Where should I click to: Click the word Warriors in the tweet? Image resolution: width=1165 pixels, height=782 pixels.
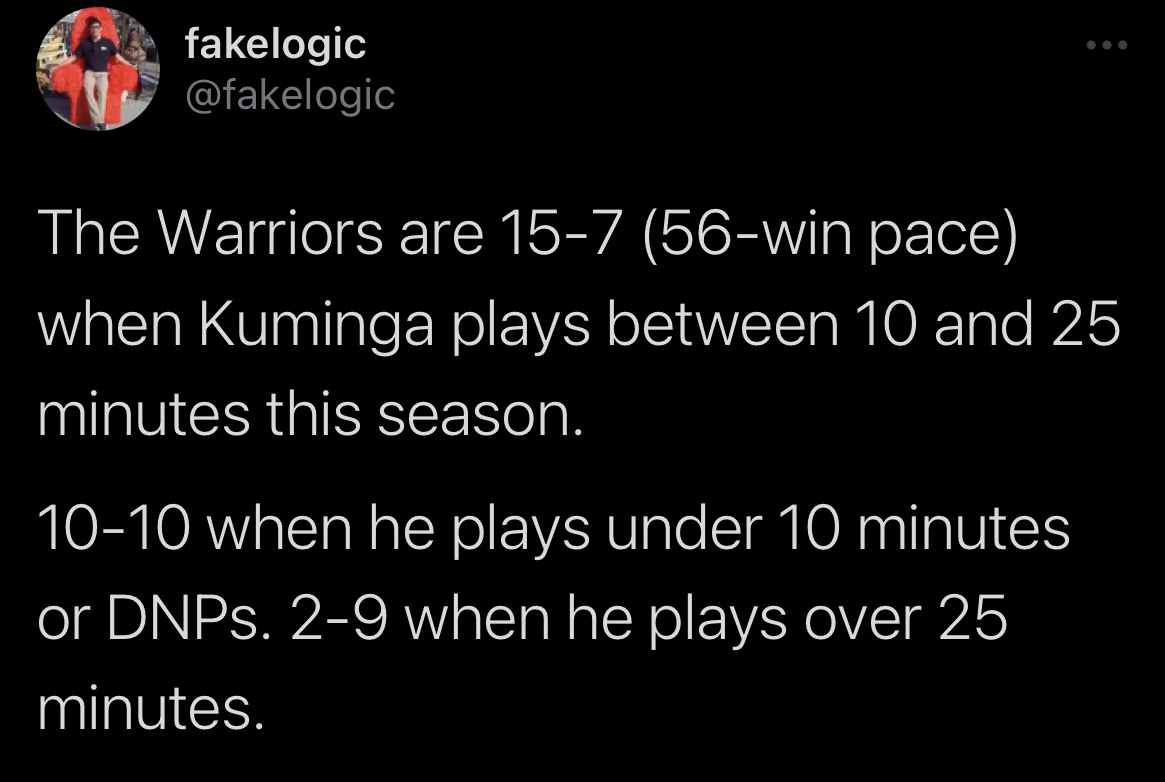tap(271, 233)
